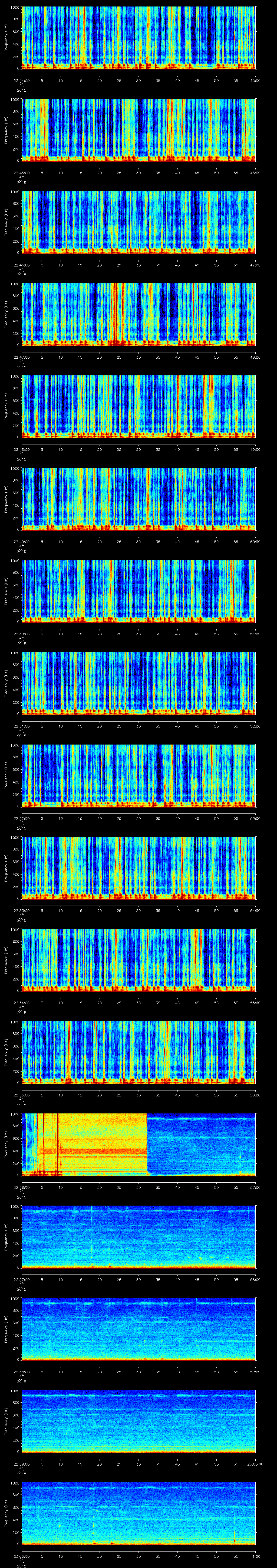Select the 22:59:00 start time label
Viewport: 277px width, 1568px height.
[x=22, y=1464]
